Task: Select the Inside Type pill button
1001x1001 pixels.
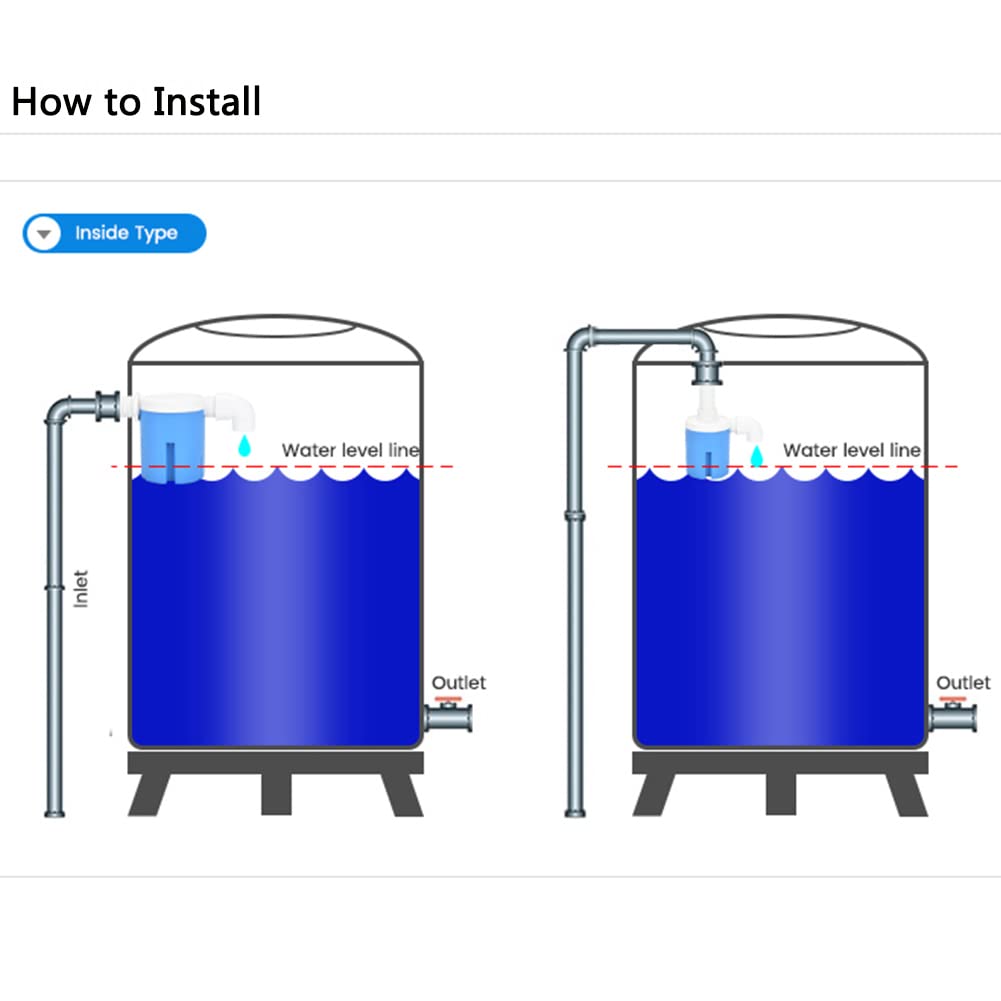Action: tap(114, 234)
